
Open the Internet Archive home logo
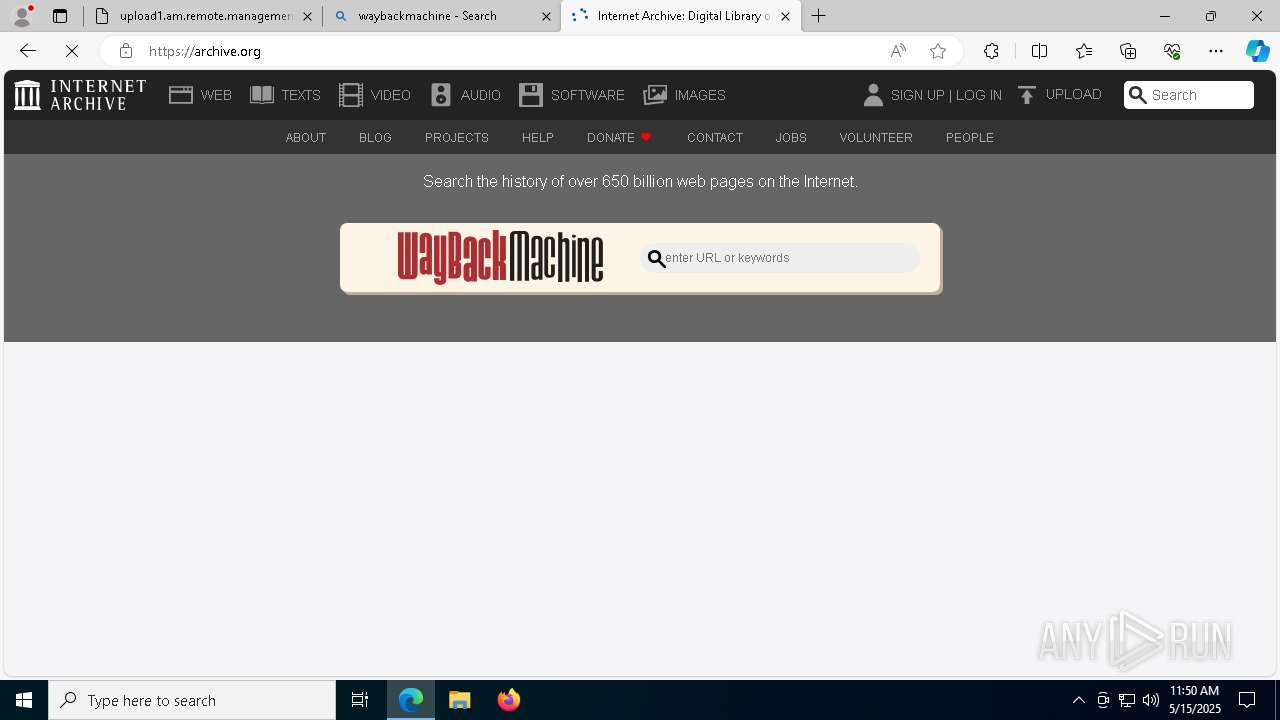pos(80,95)
